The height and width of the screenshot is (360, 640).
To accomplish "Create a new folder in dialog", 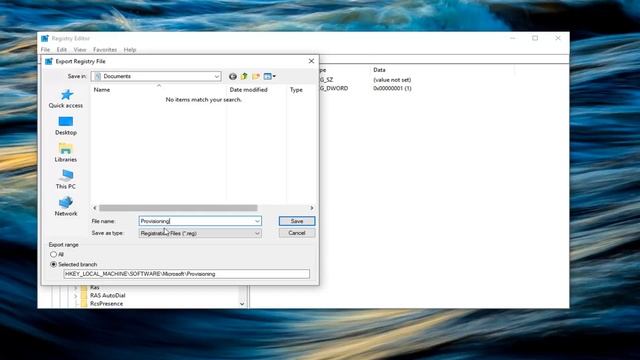I will [256, 76].
